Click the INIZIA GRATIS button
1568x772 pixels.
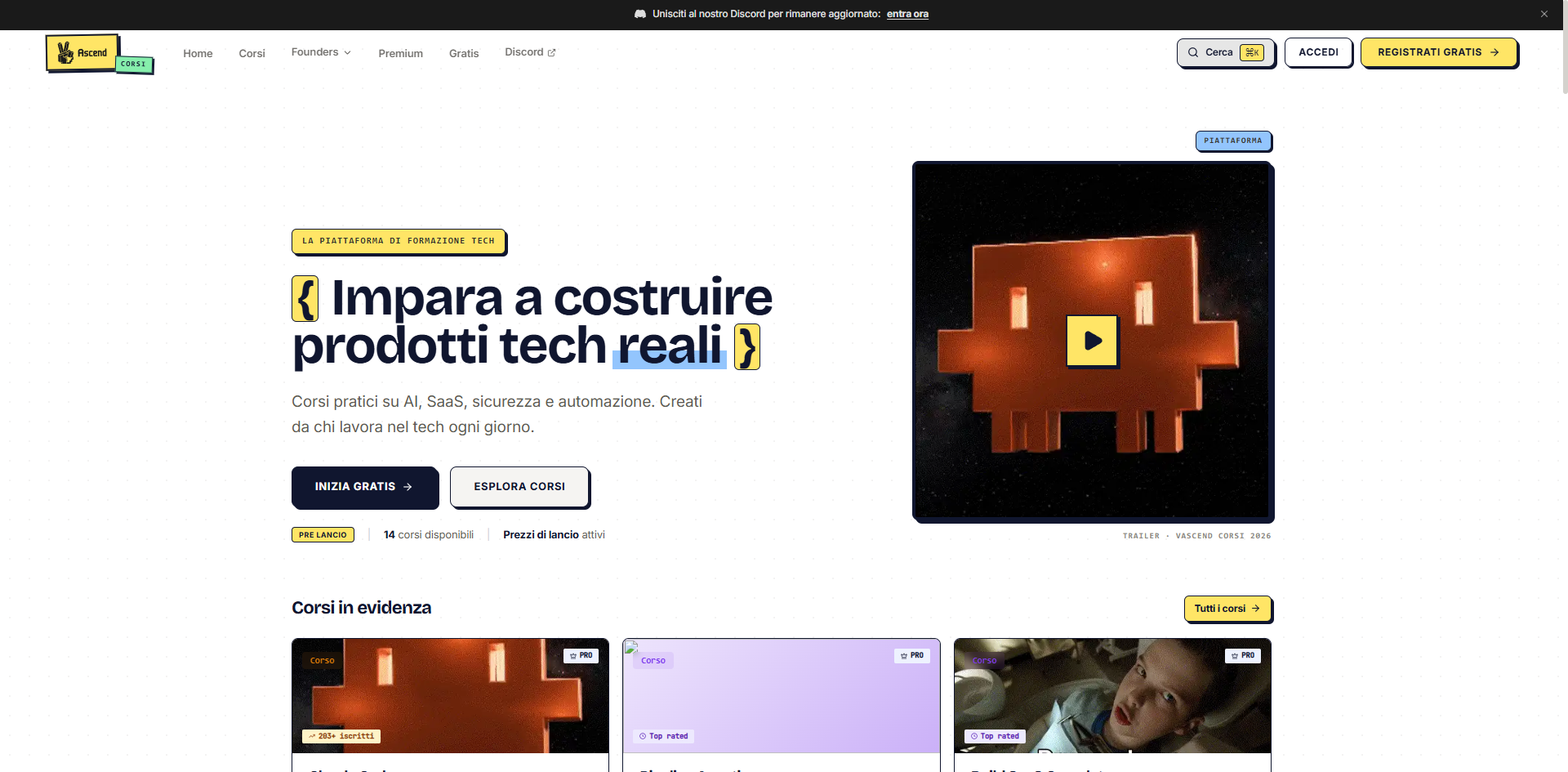365,487
